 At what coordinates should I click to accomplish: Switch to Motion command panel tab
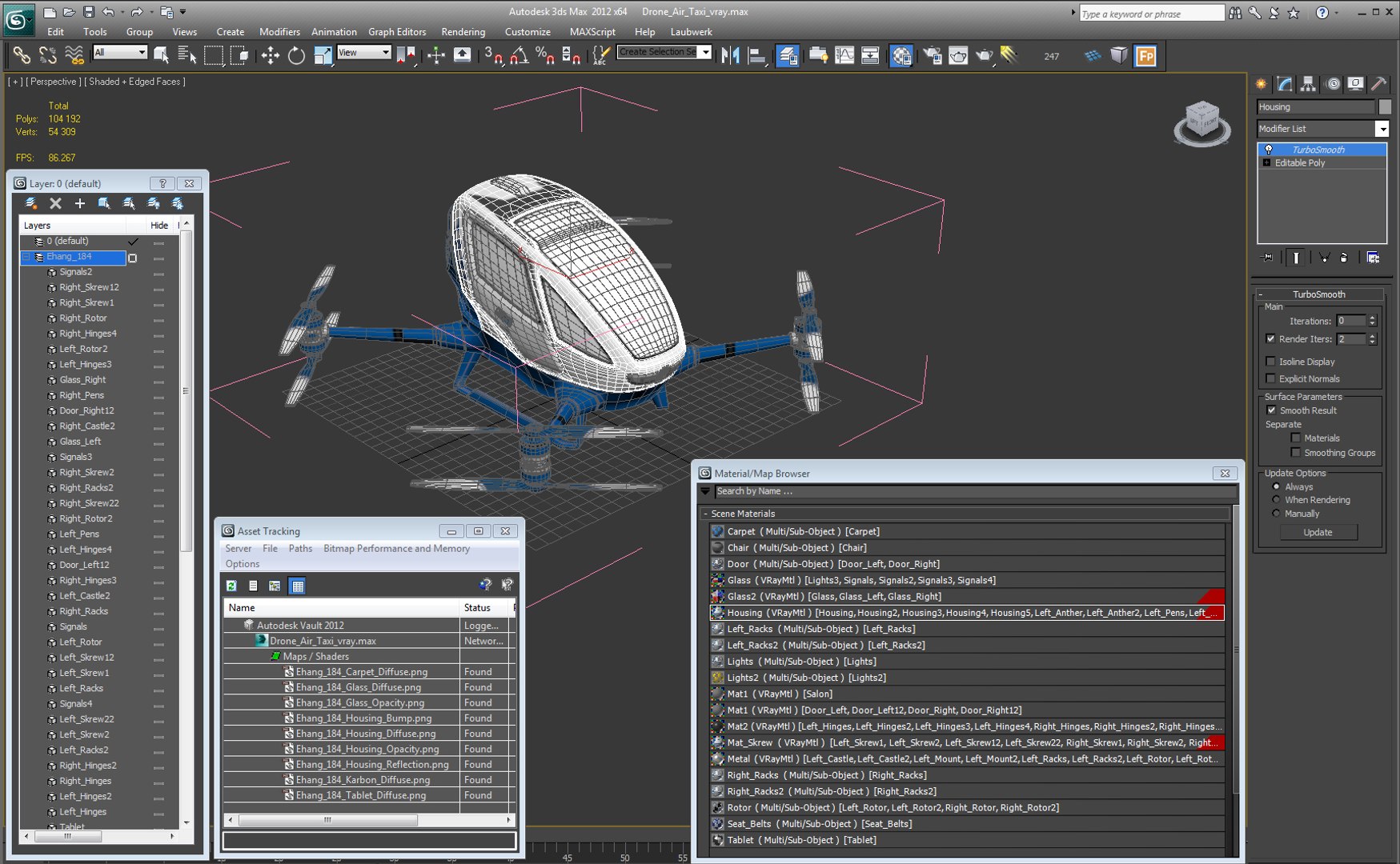point(1333,84)
